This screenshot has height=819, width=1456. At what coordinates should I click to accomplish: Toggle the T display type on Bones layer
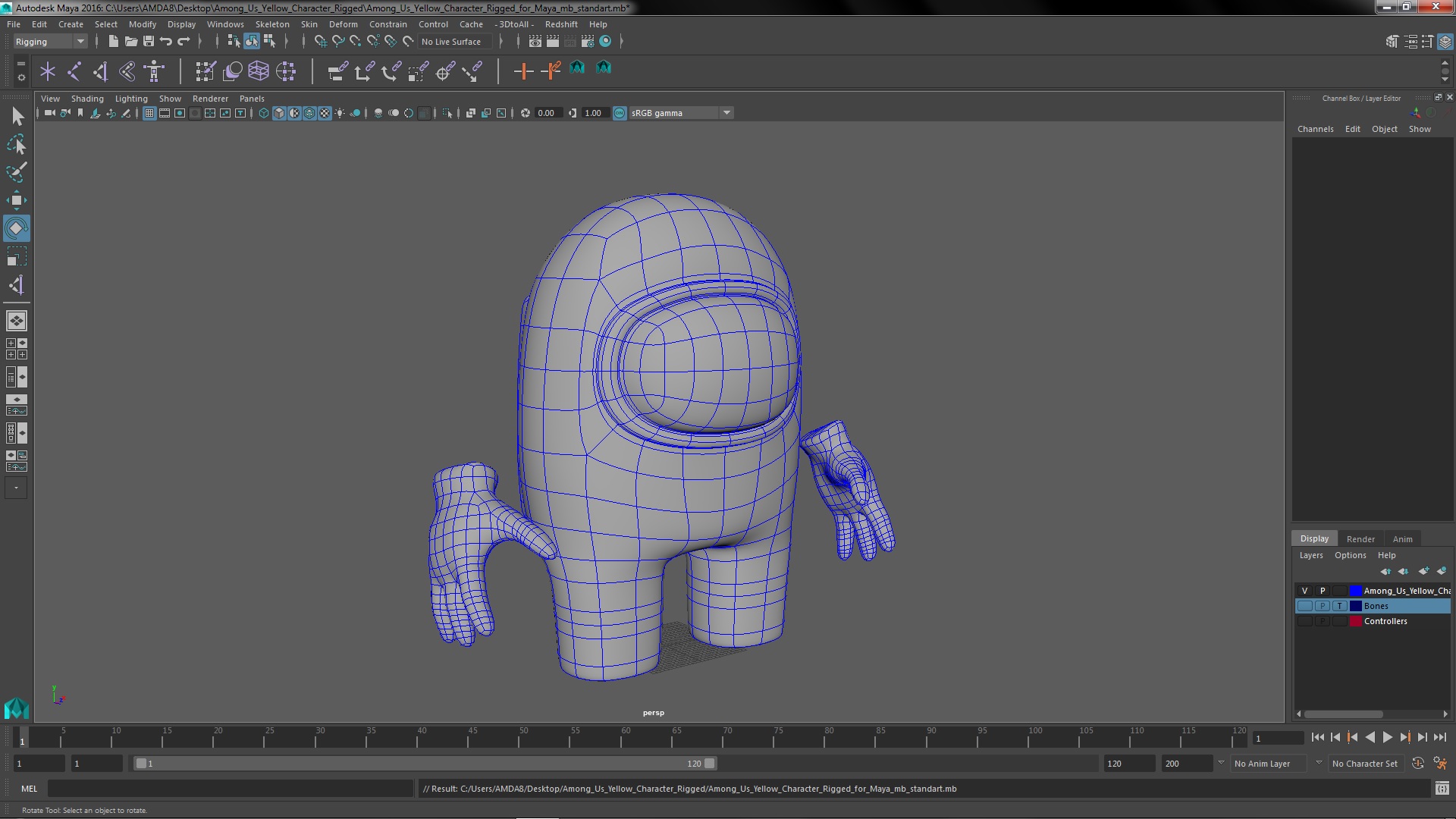pyautogui.click(x=1340, y=606)
